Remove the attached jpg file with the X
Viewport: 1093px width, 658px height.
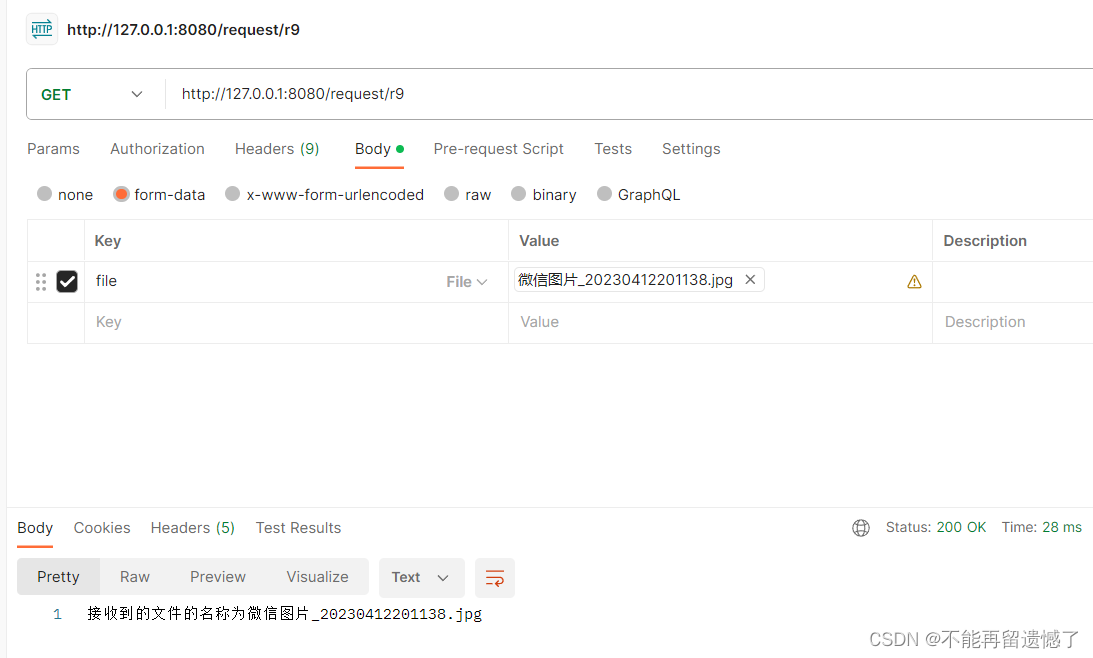(750, 280)
